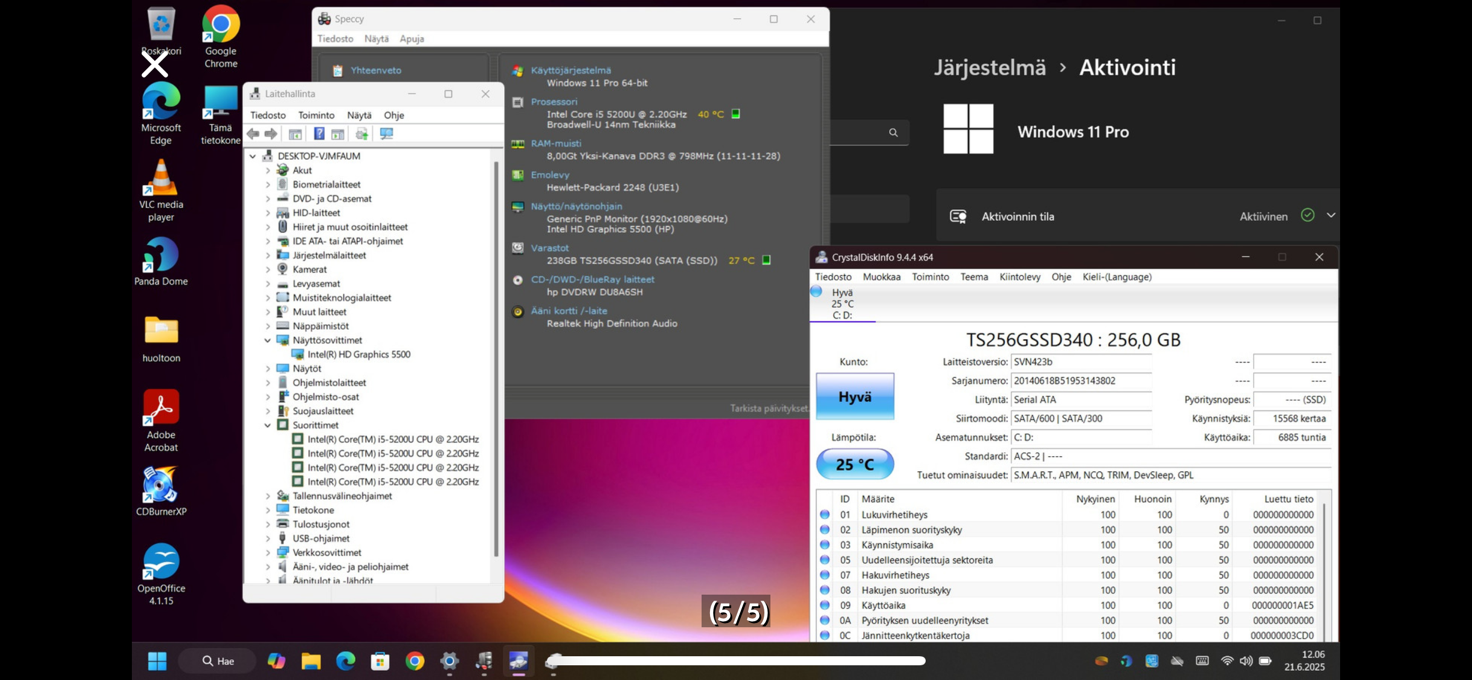Click the Device Manager toolbar help icon
Image resolution: width=1472 pixels, height=680 pixels.
[x=319, y=134]
